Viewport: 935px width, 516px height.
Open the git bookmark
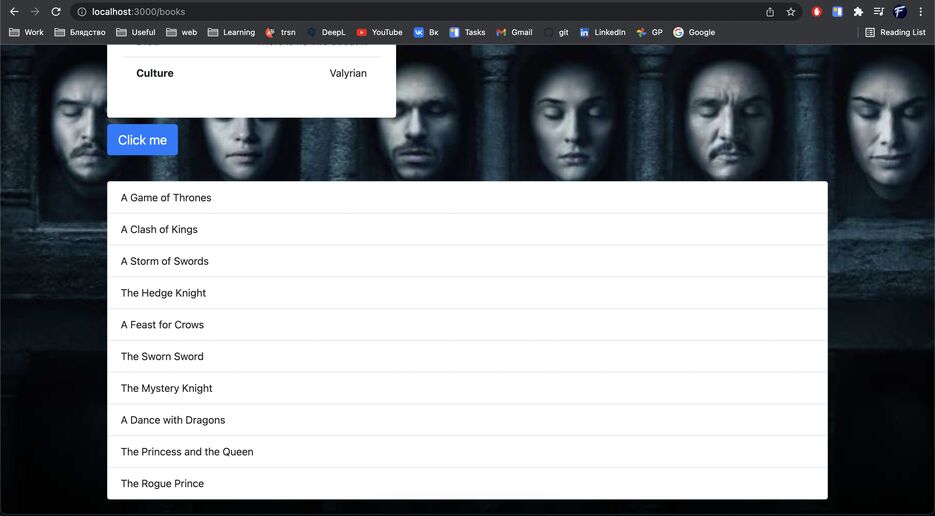(x=556, y=32)
